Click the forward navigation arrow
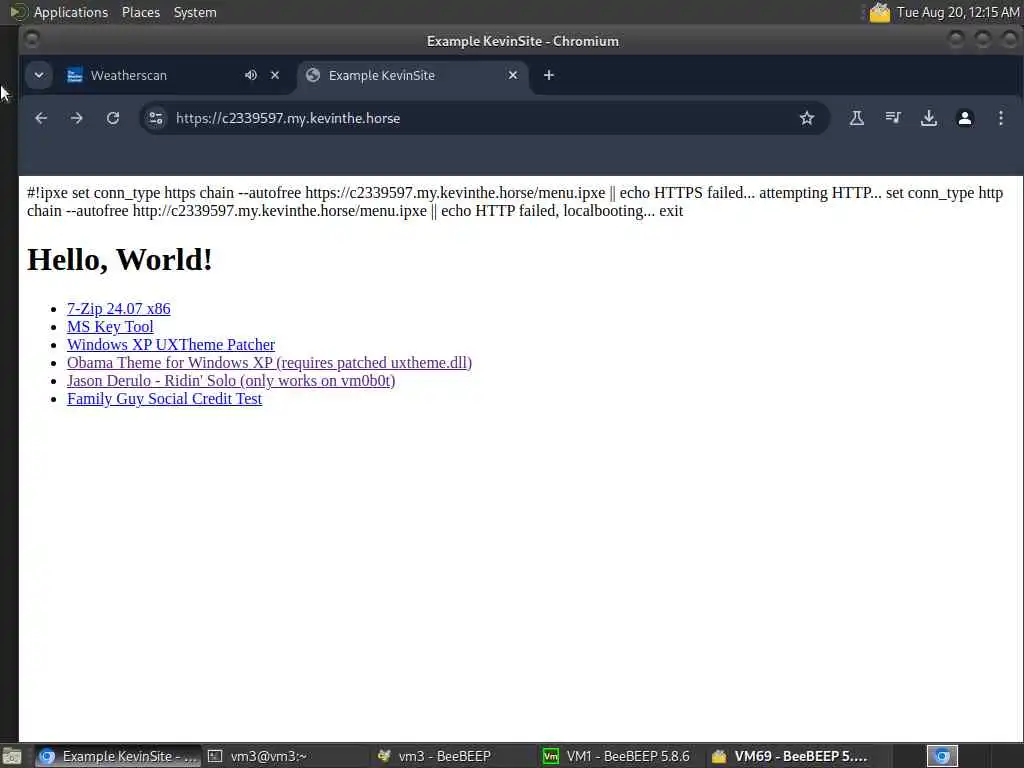Viewport: 1024px width, 768px height. click(x=76, y=118)
